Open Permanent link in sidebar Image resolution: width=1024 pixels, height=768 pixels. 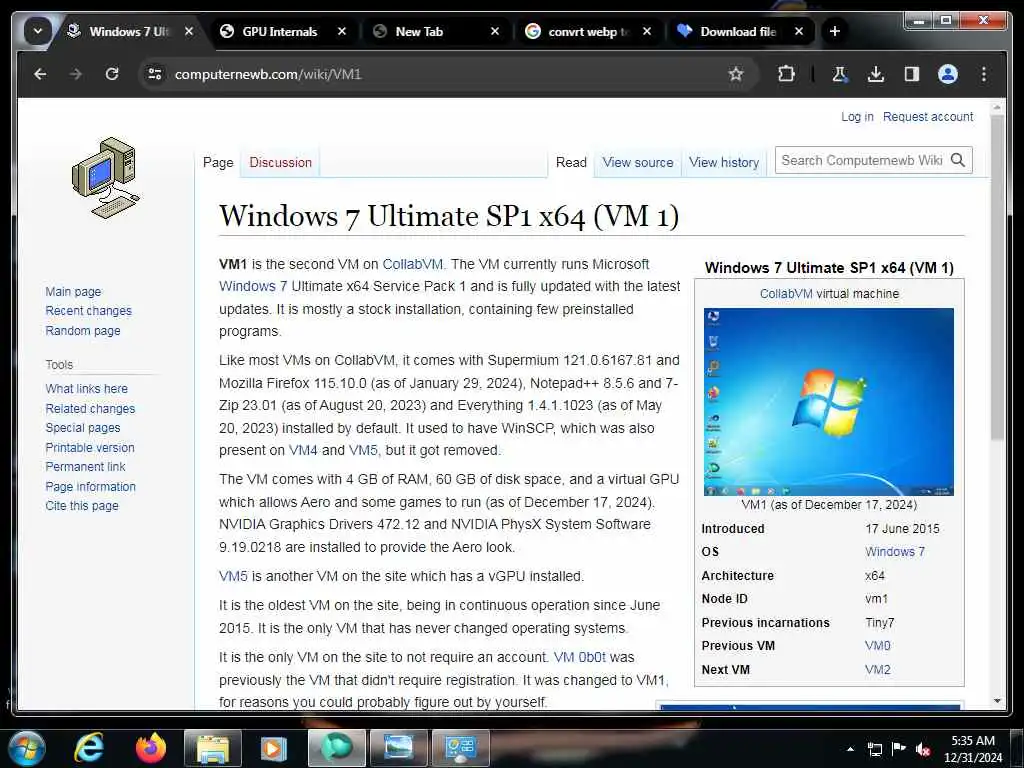(85, 466)
